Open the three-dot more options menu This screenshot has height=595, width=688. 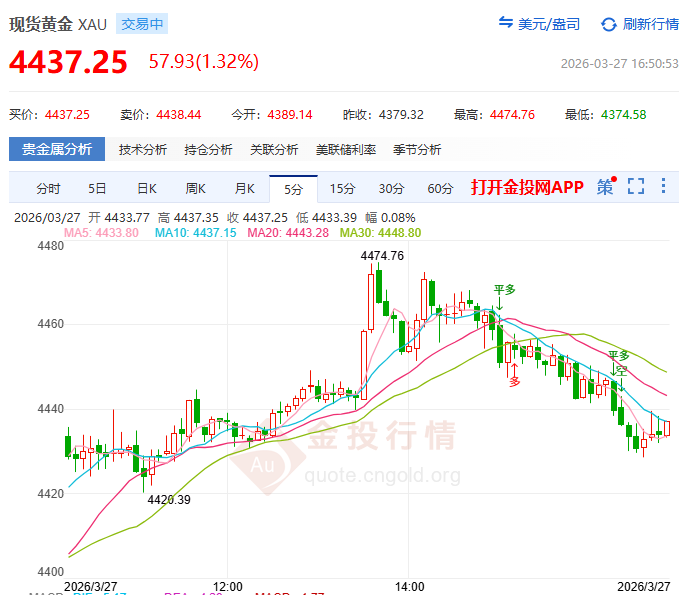tap(663, 186)
